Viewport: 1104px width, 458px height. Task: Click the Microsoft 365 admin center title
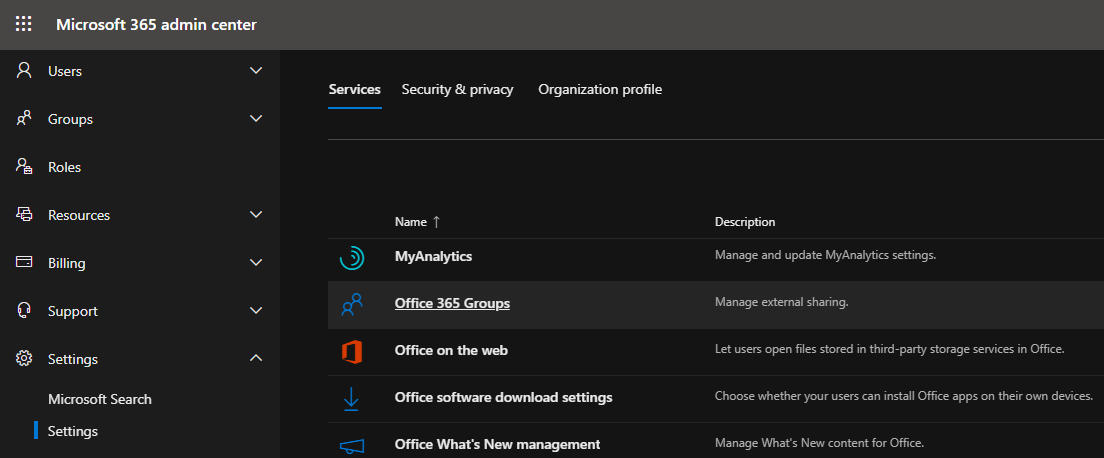156,25
